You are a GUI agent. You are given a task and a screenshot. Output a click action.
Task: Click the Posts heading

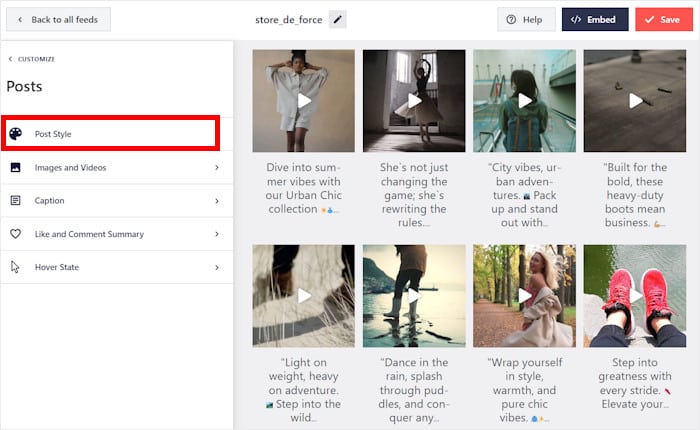[24, 86]
